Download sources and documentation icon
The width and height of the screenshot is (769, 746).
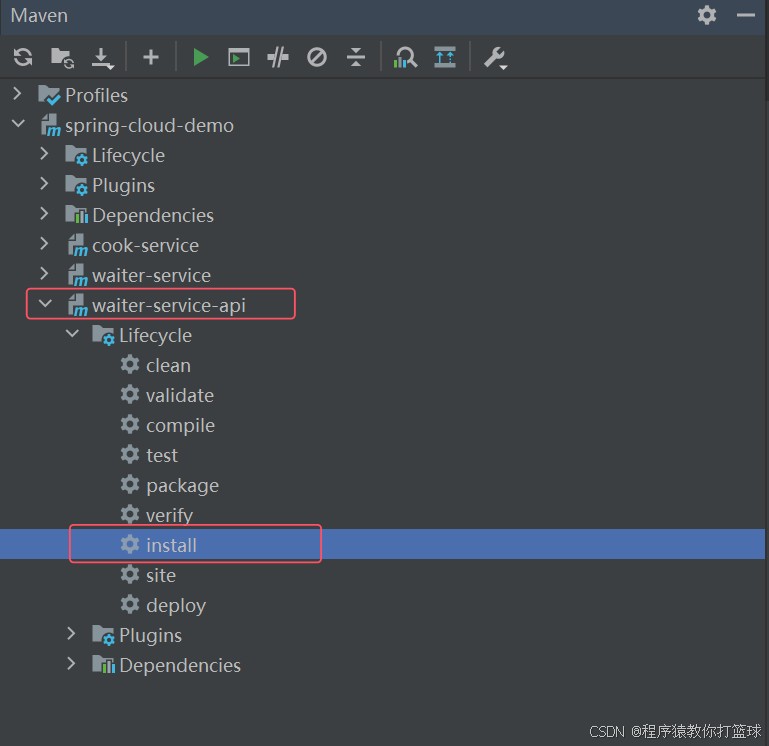[102, 58]
